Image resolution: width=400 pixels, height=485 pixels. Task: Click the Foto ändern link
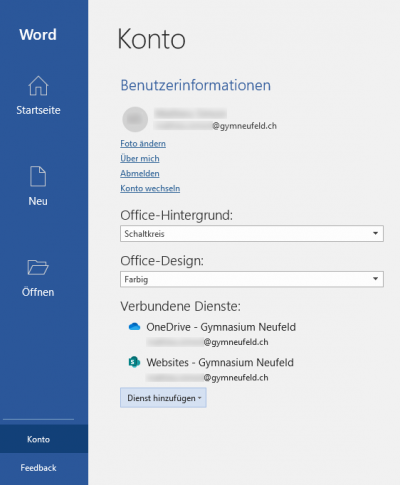coord(143,144)
